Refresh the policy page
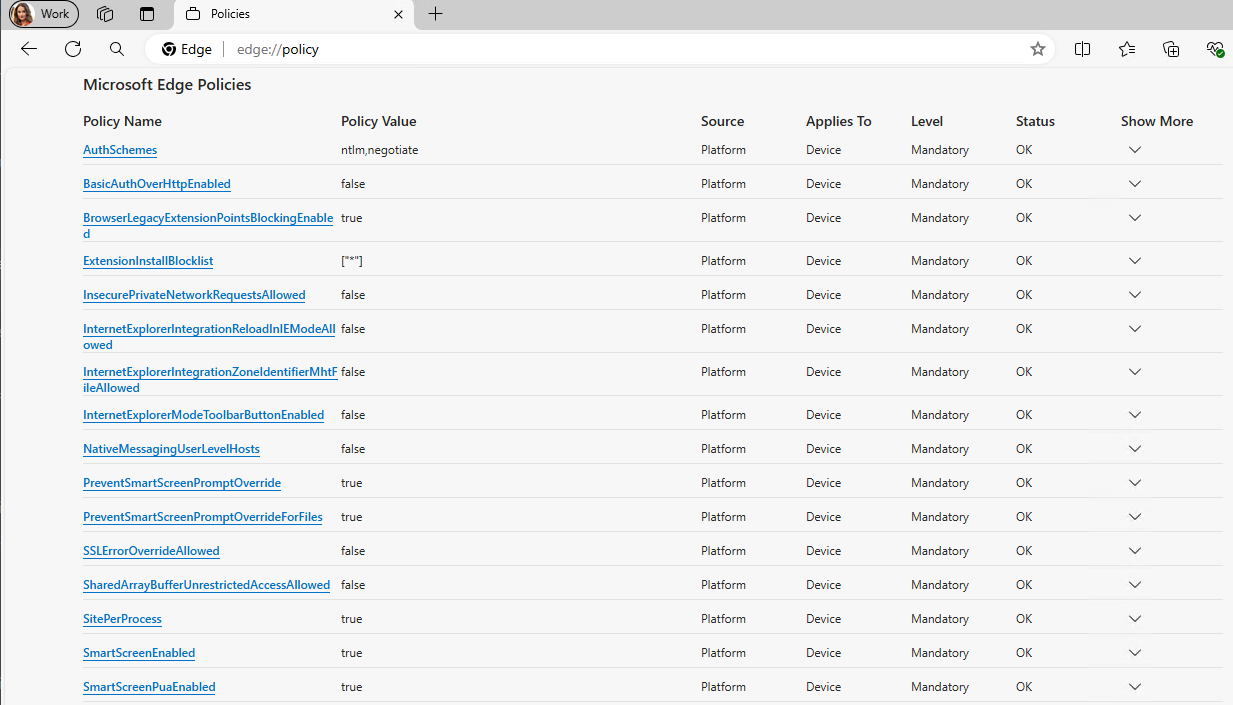The height and width of the screenshot is (705, 1233). 73,49
